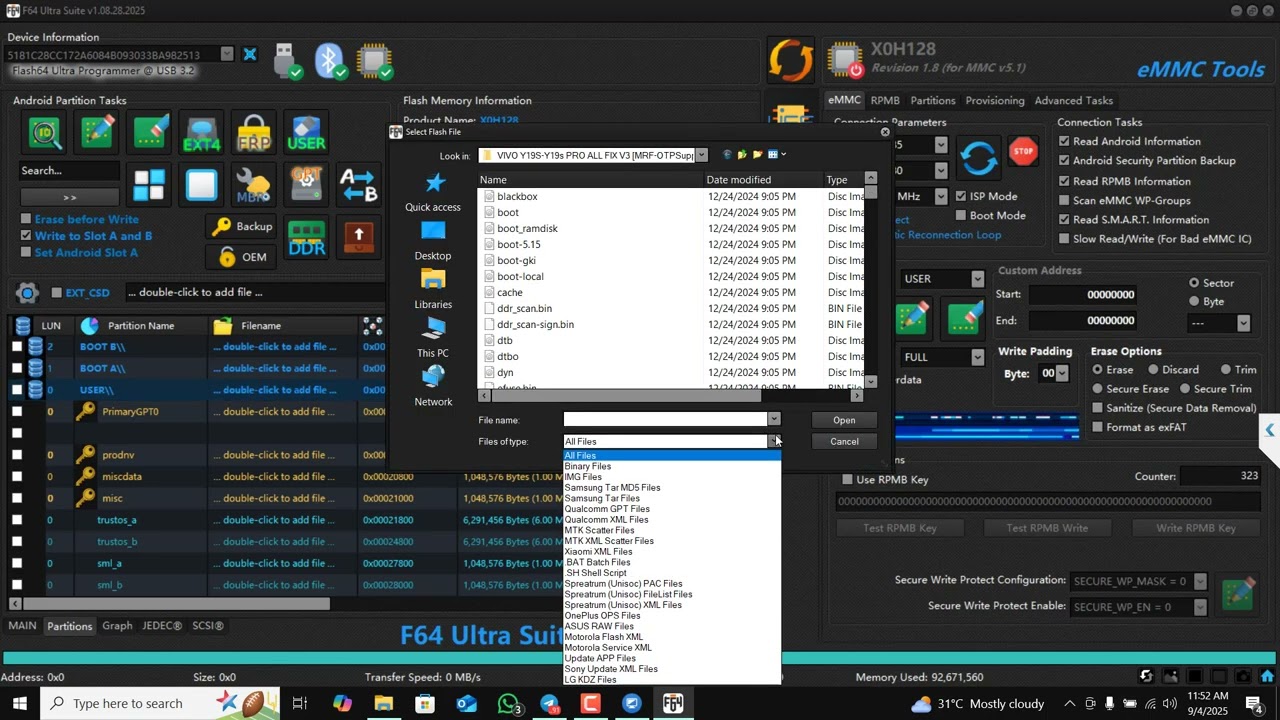The width and height of the screenshot is (1280, 720).
Task: Open the device serial dropdown
Action: (x=227, y=54)
